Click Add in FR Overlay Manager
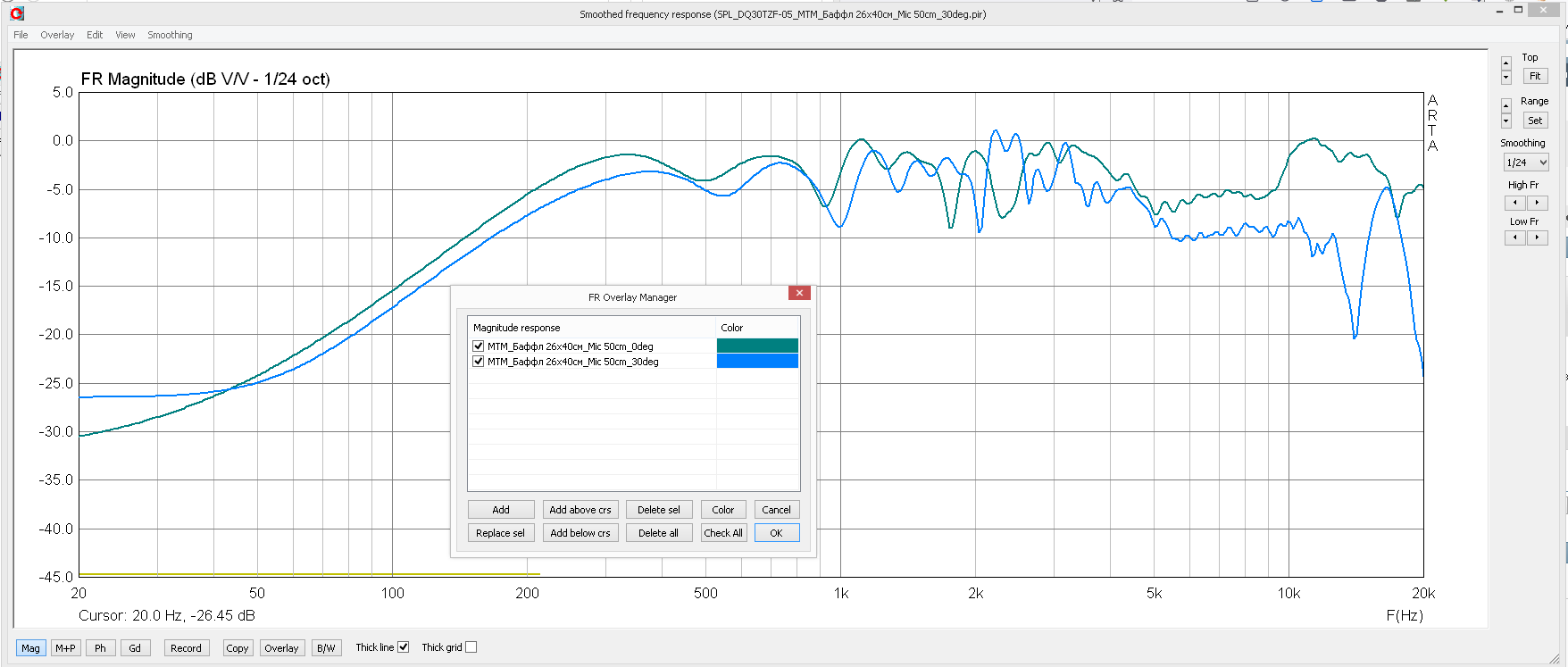 click(x=501, y=510)
